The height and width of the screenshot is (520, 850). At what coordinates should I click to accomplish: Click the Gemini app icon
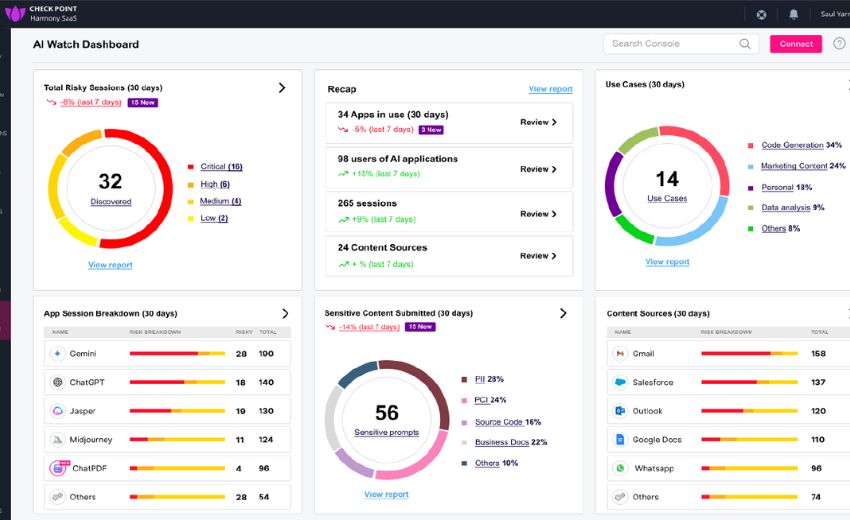57,354
